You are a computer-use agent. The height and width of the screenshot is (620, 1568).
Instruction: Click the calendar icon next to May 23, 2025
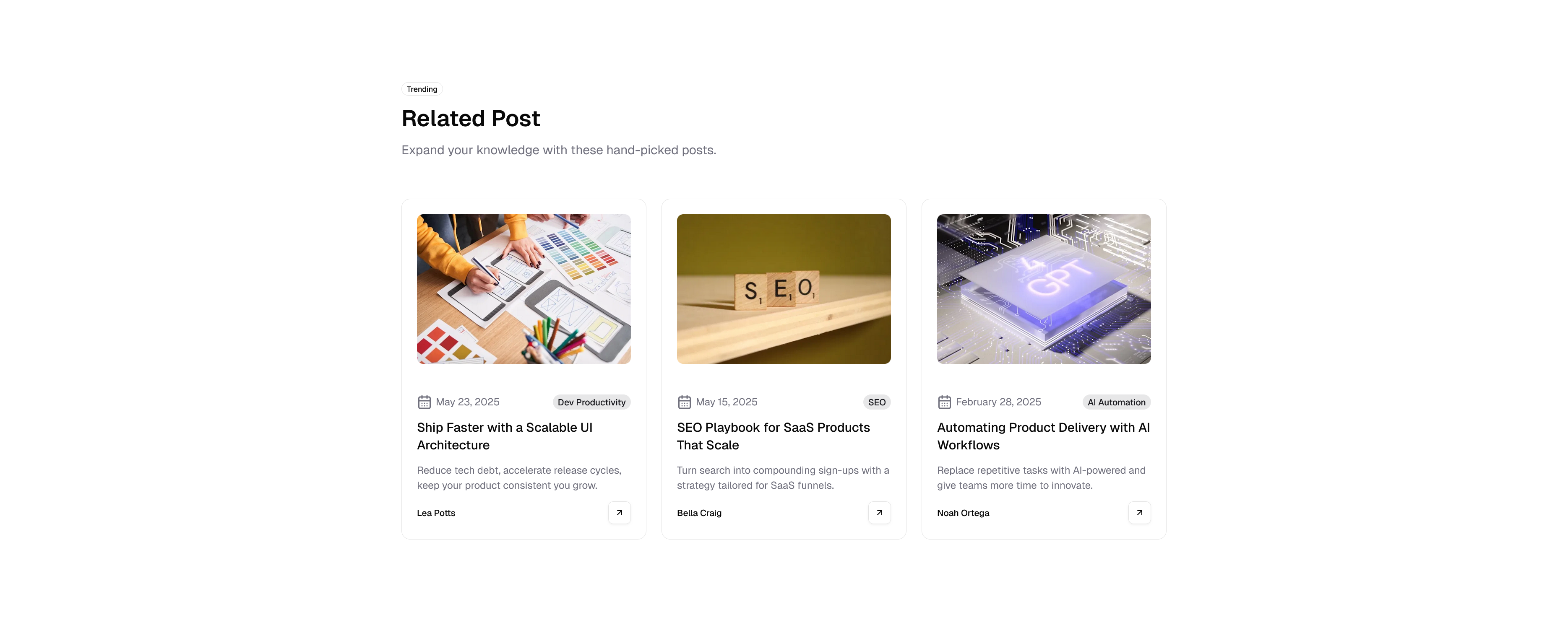click(424, 402)
